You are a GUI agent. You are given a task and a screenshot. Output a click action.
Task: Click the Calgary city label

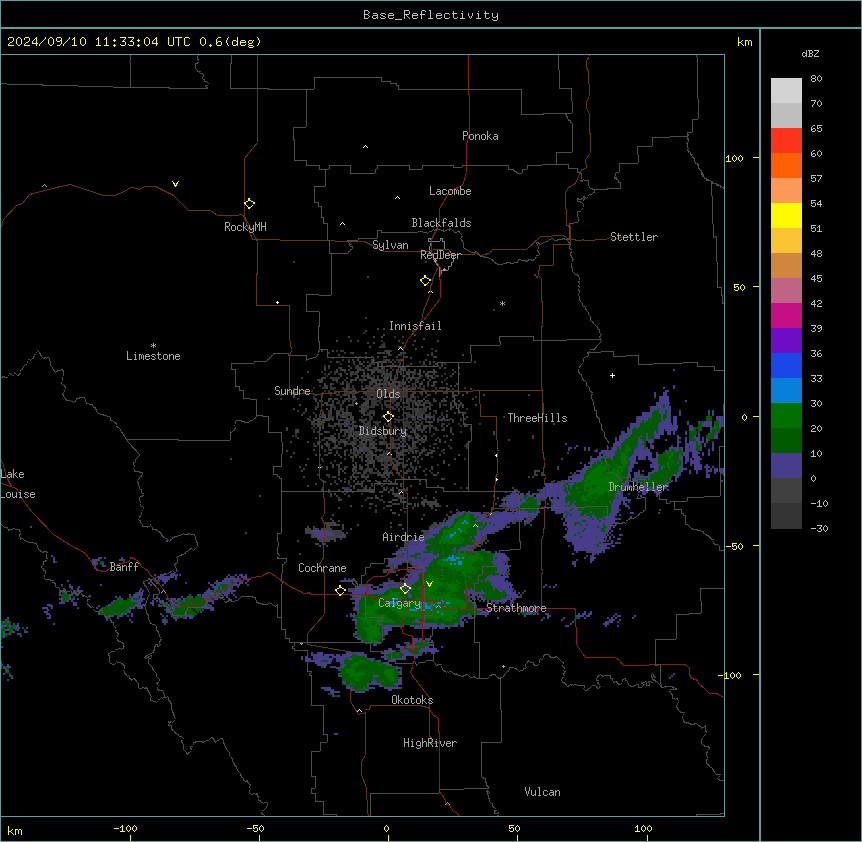click(399, 603)
